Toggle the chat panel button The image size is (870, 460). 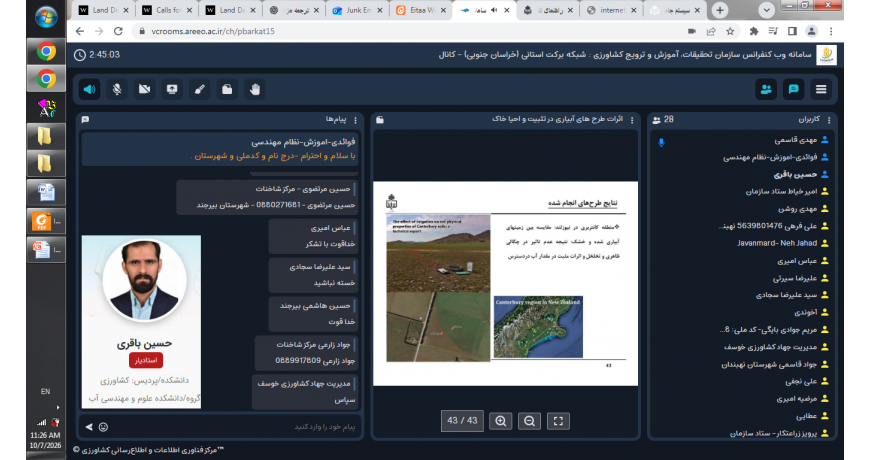tap(794, 89)
